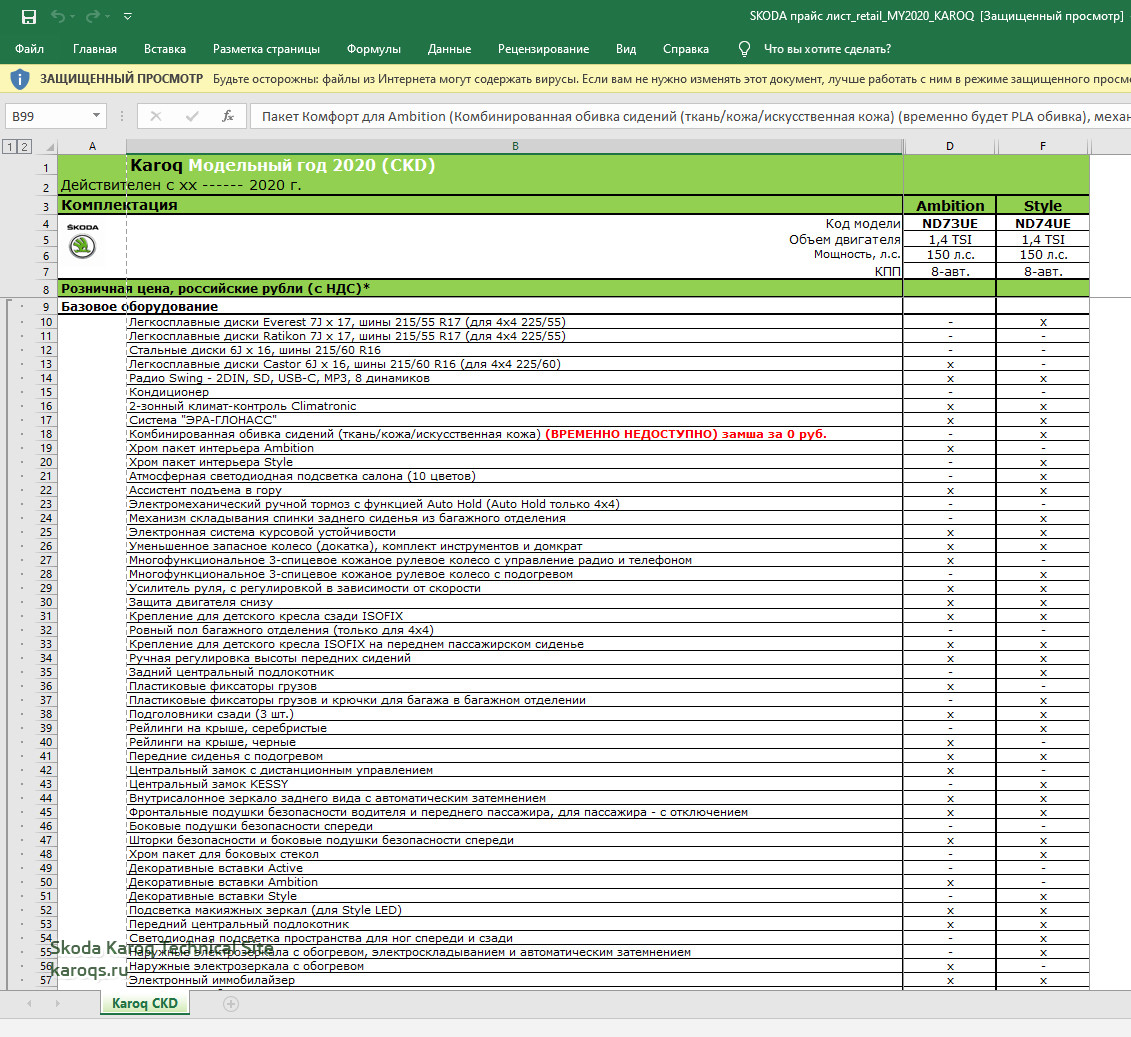This screenshot has height=1037, width=1131.
Task: Click the Name Box showing B99
Action: pos(46,116)
